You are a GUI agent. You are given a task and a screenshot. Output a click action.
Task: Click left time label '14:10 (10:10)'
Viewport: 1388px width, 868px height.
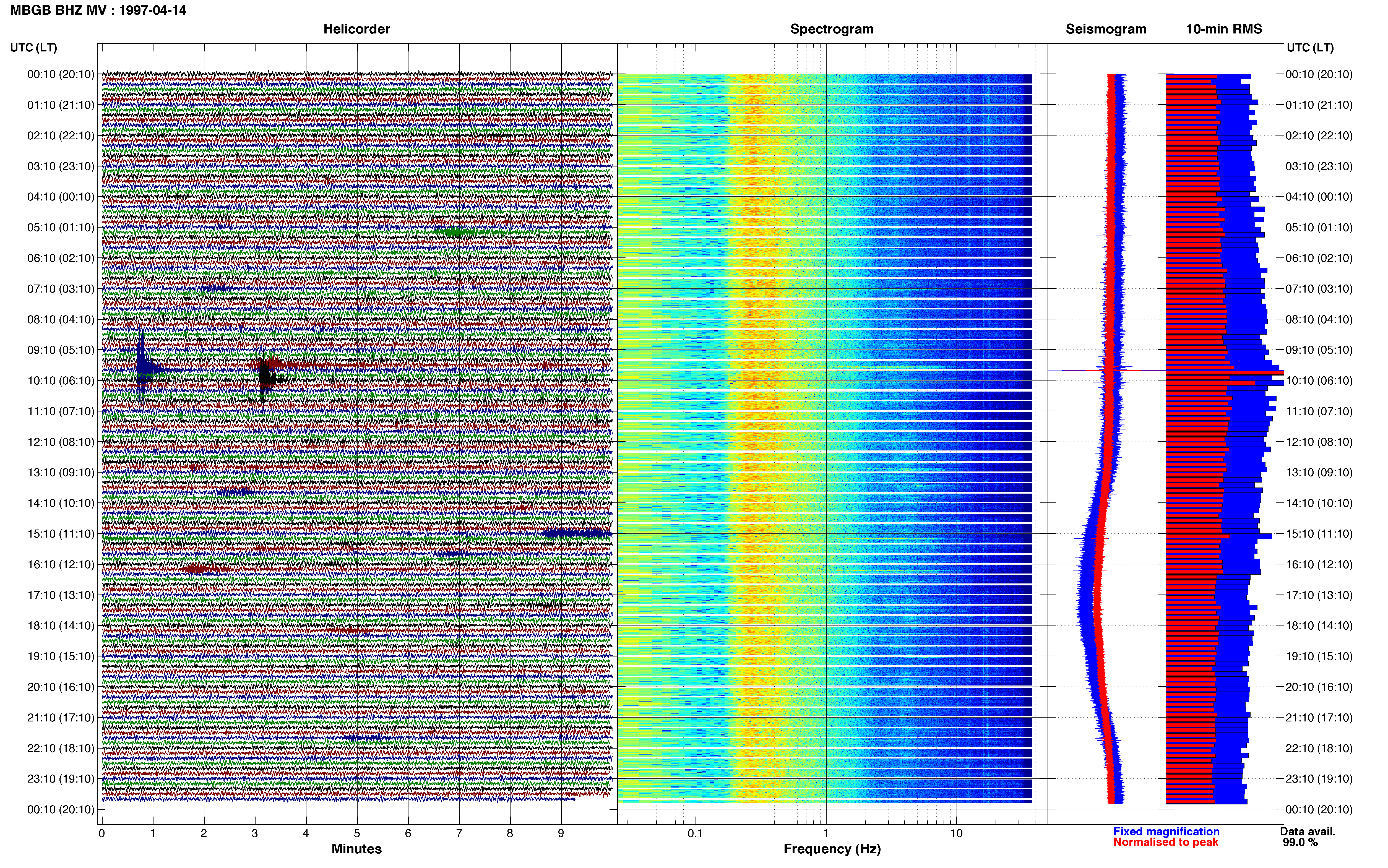click(x=61, y=504)
